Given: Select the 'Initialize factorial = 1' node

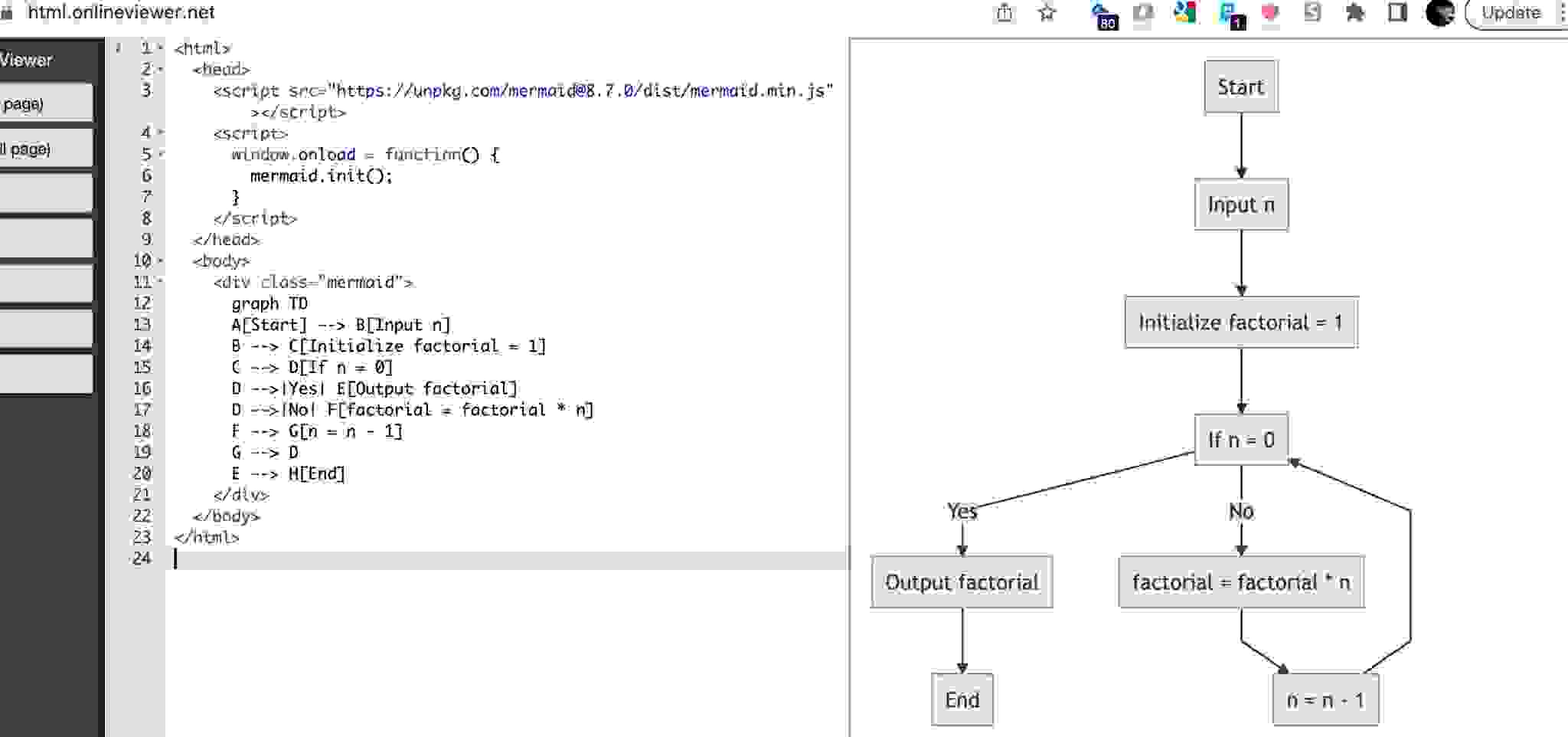Looking at the screenshot, I should point(1240,322).
